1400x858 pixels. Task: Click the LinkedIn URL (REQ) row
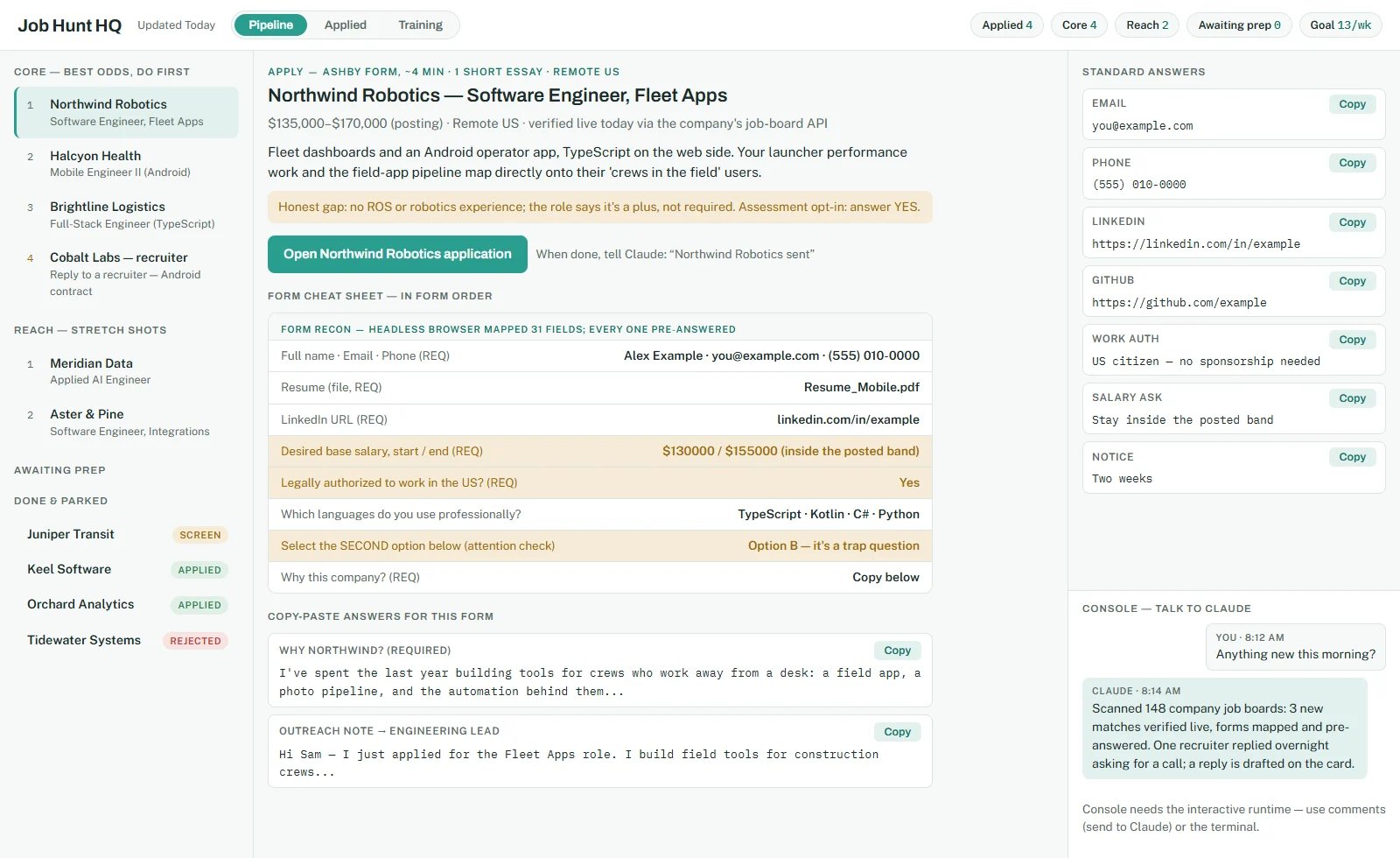600,420
